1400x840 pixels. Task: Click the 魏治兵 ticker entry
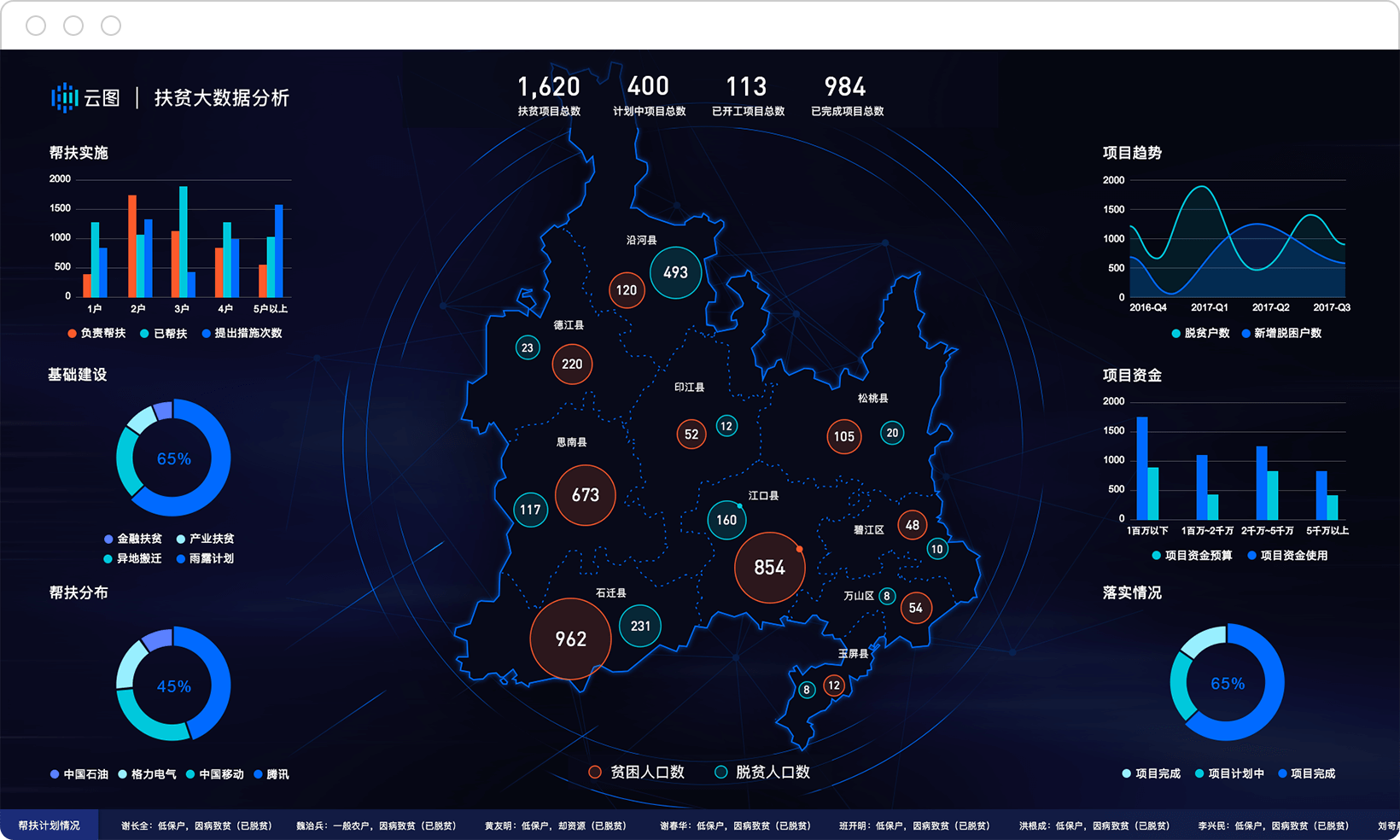[x=376, y=826]
